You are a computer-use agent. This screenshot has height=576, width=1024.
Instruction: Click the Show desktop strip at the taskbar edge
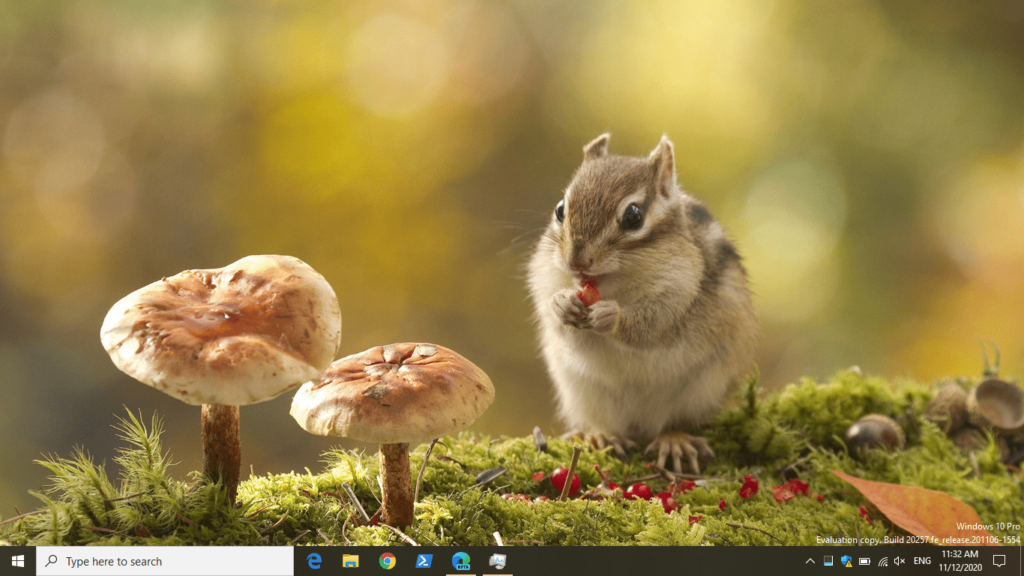[1021, 561]
